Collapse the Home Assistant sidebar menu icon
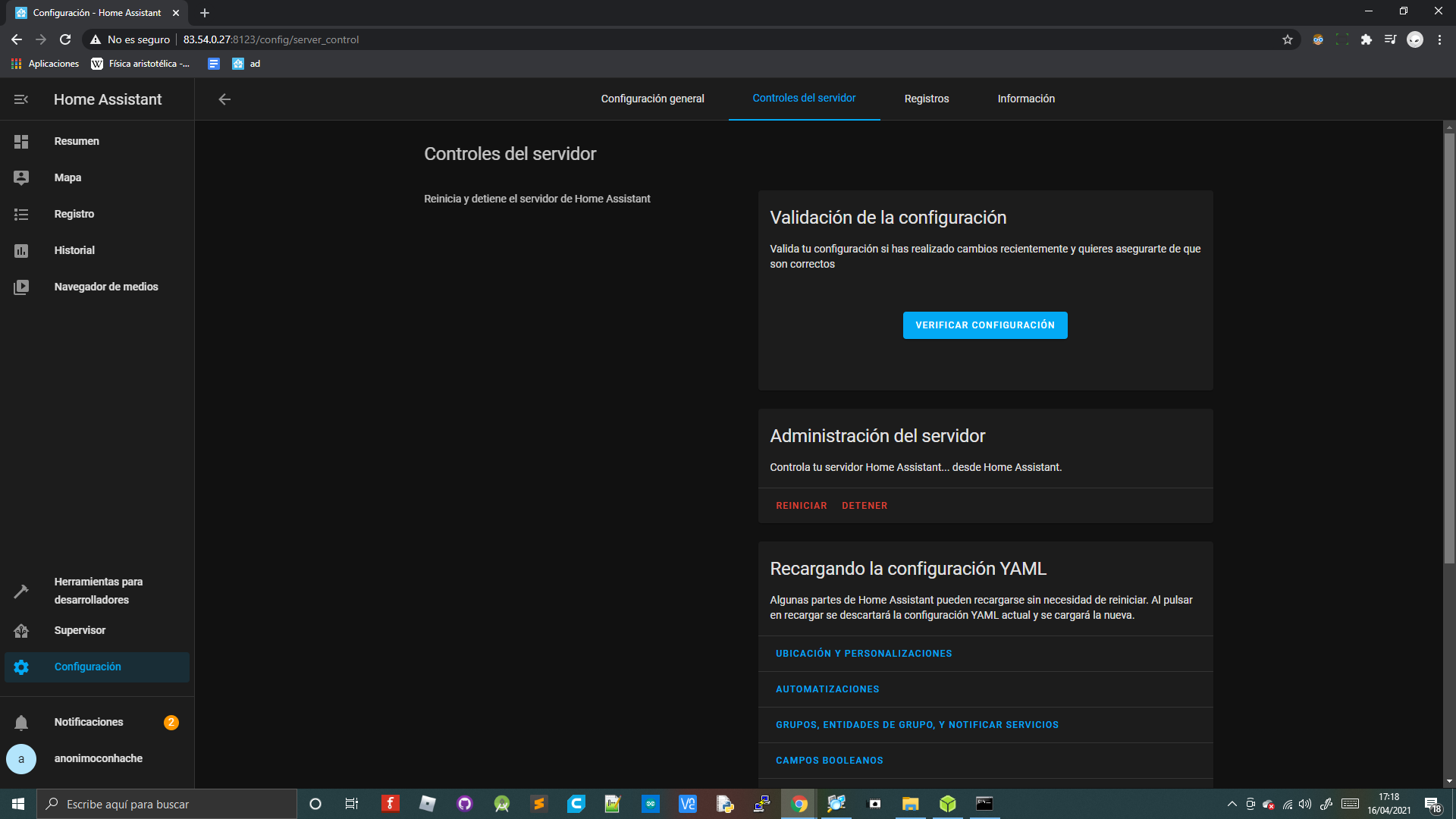 (21, 99)
